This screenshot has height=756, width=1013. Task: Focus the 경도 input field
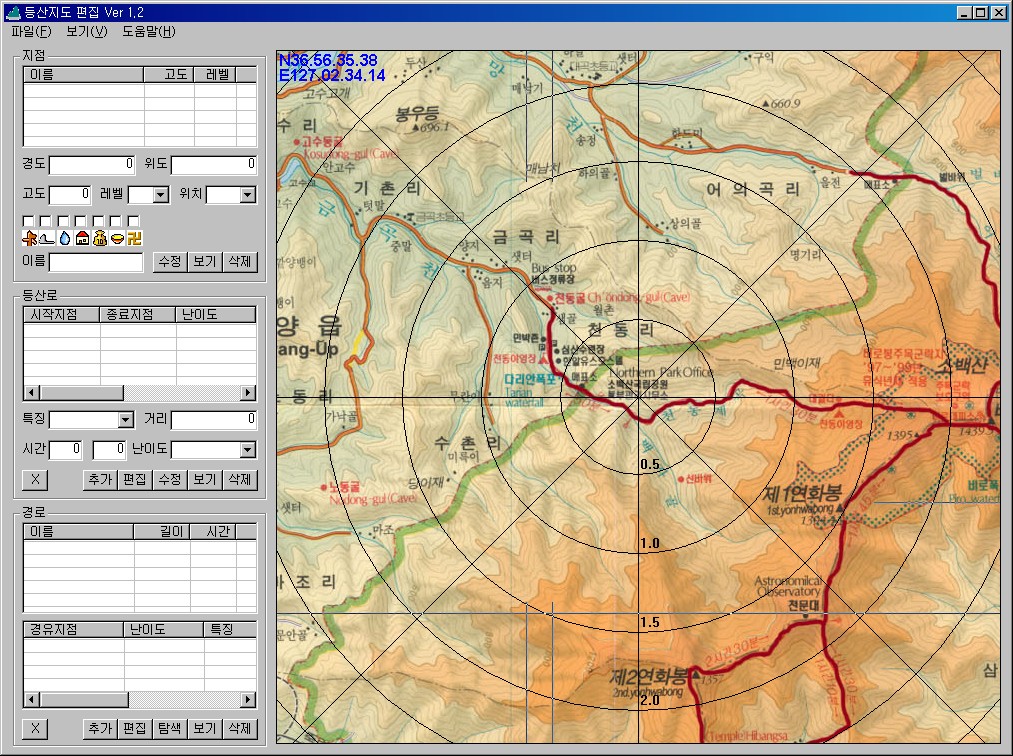pos(92,165)
